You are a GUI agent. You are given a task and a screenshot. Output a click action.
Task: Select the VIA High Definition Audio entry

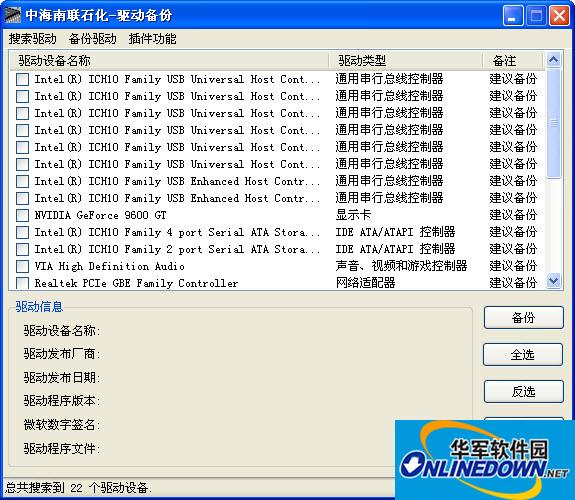[x=109, y=266]
